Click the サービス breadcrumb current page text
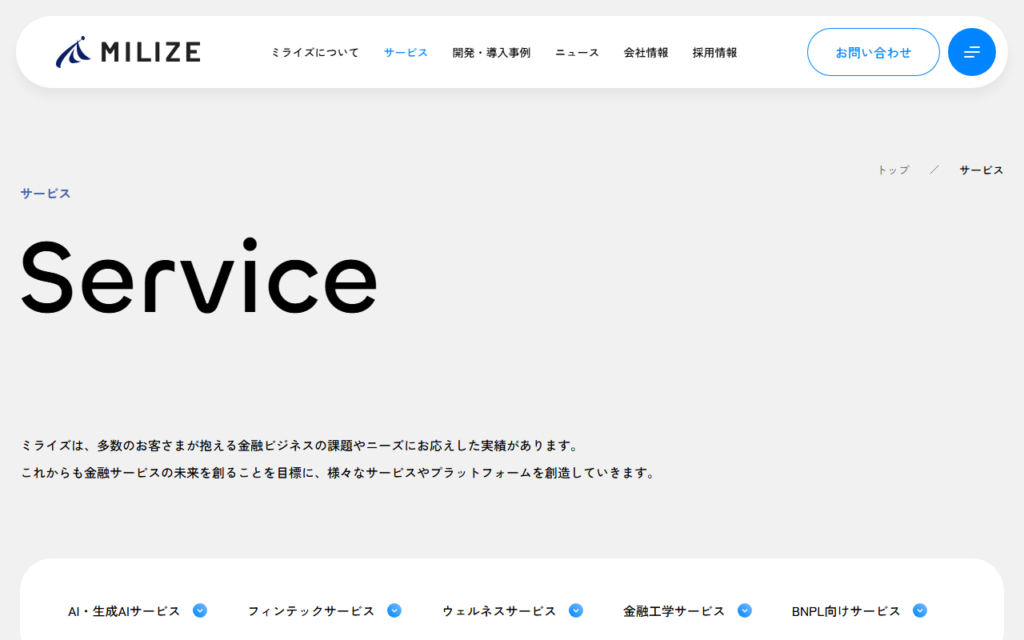Screen dimensions: 1024x640 (981, 170)
